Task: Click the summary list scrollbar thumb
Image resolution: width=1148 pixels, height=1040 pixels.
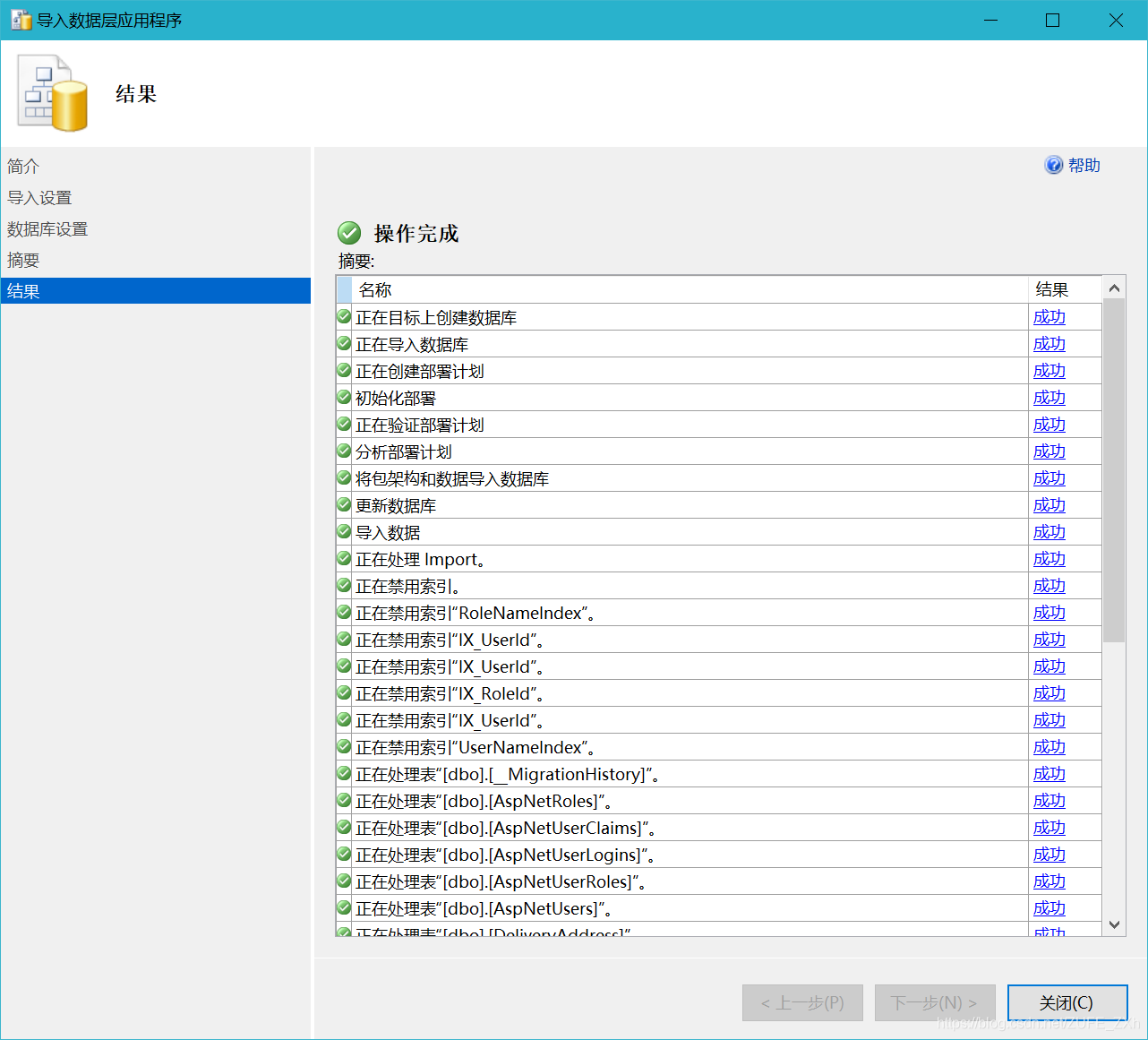Action: tap(1114, 471)
